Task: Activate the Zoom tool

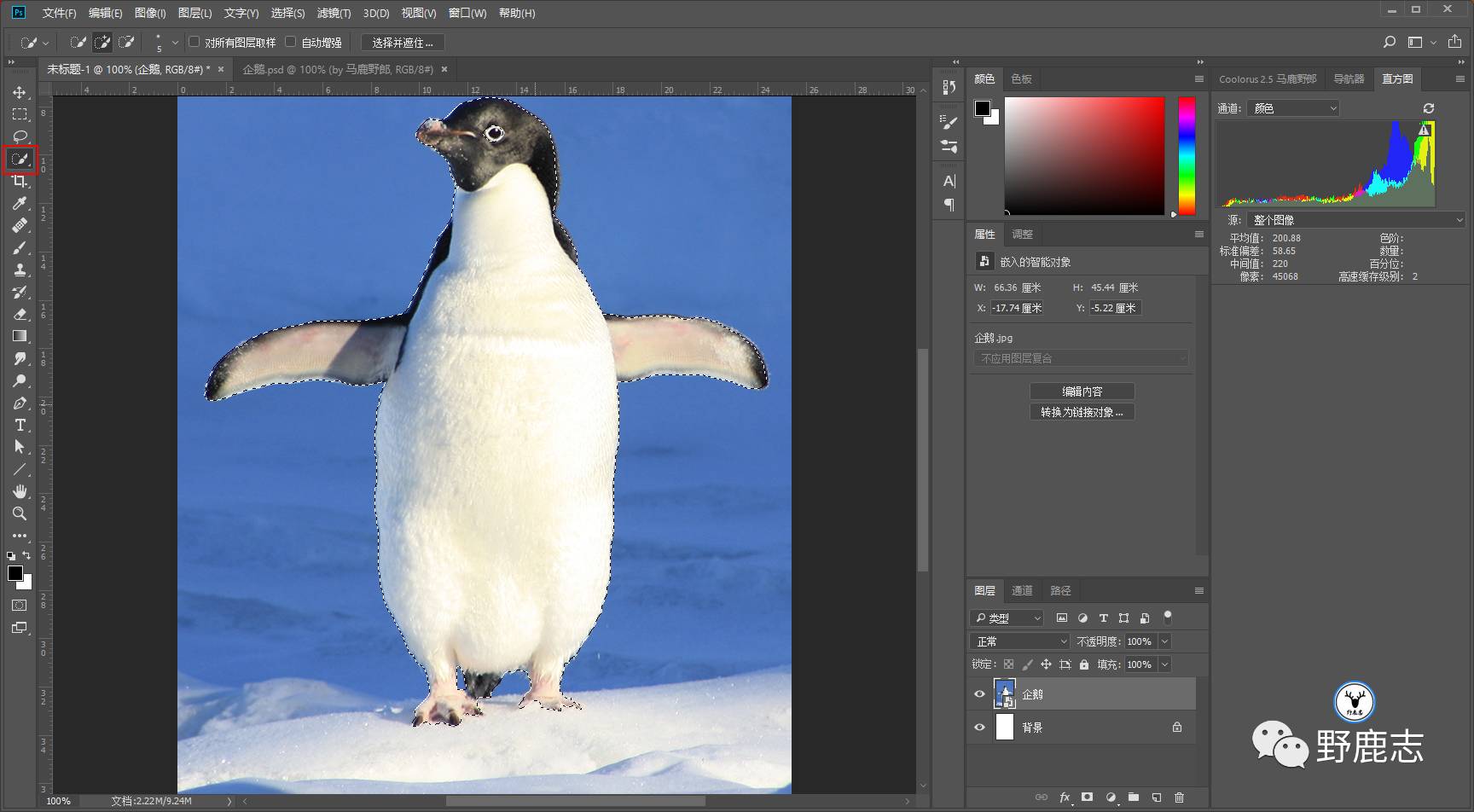Action: (x=20, y=513)
